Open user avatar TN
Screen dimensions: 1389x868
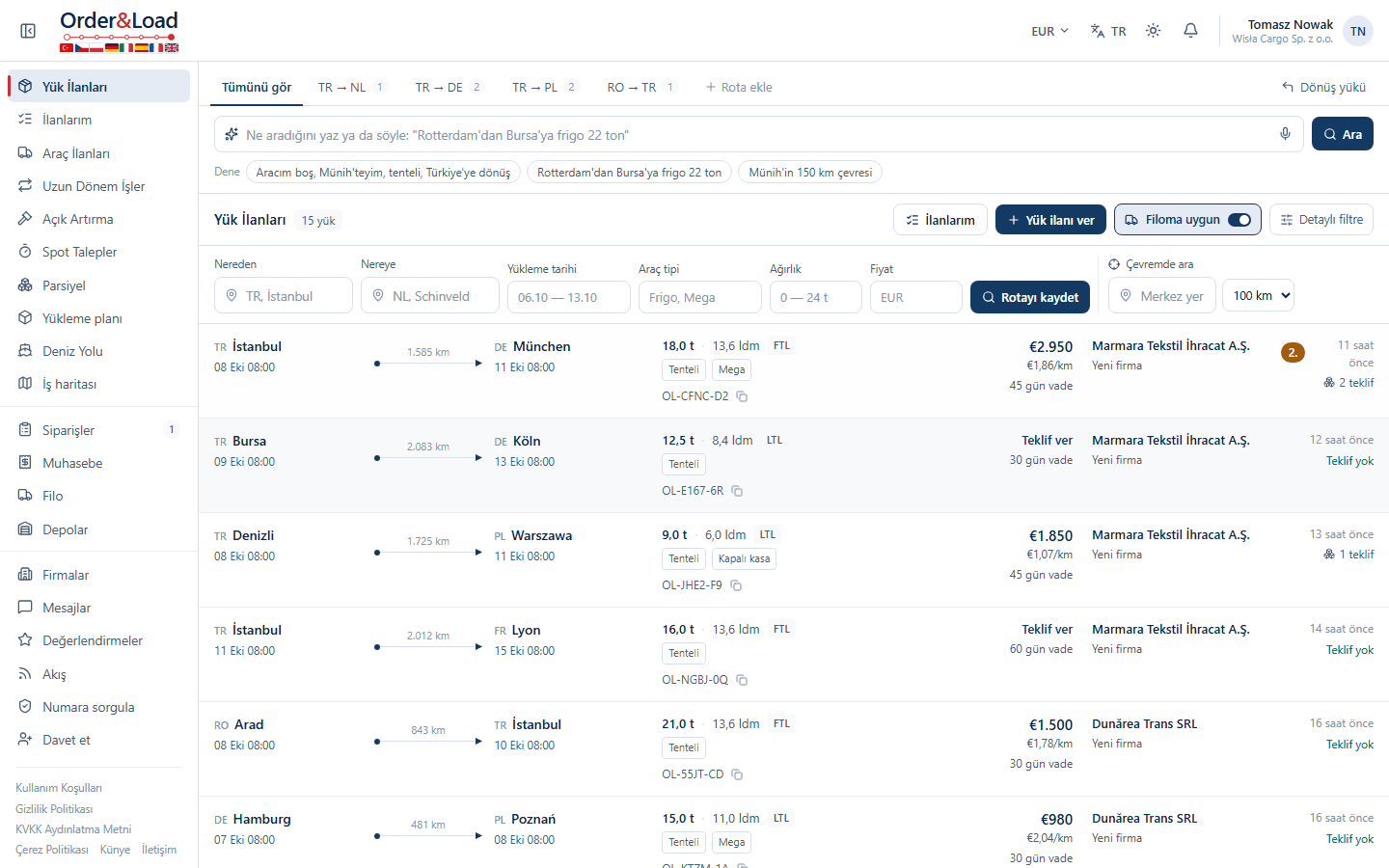[x=1358, y=31]
